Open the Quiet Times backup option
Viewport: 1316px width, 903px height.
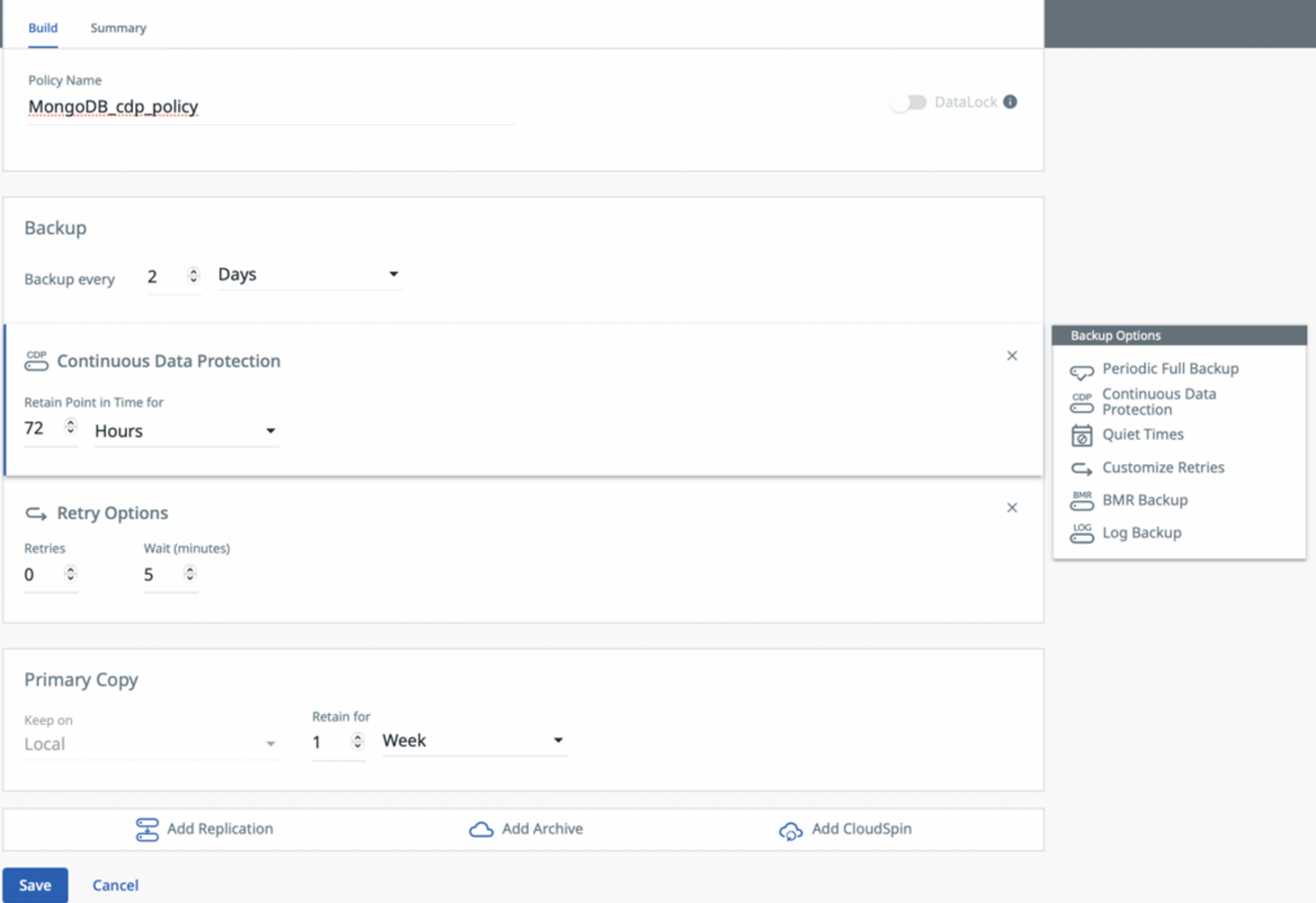1142,434
